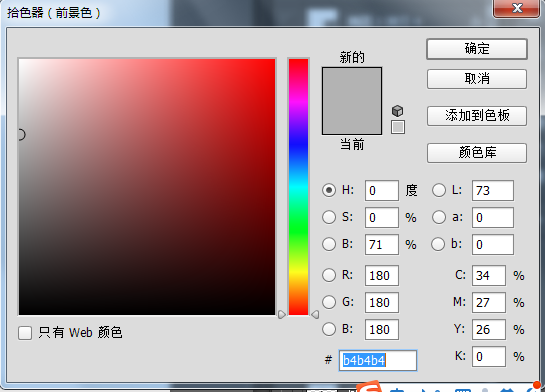Close the color picker dialog
This screenshot has width=545, height=392.
(517, 8)
